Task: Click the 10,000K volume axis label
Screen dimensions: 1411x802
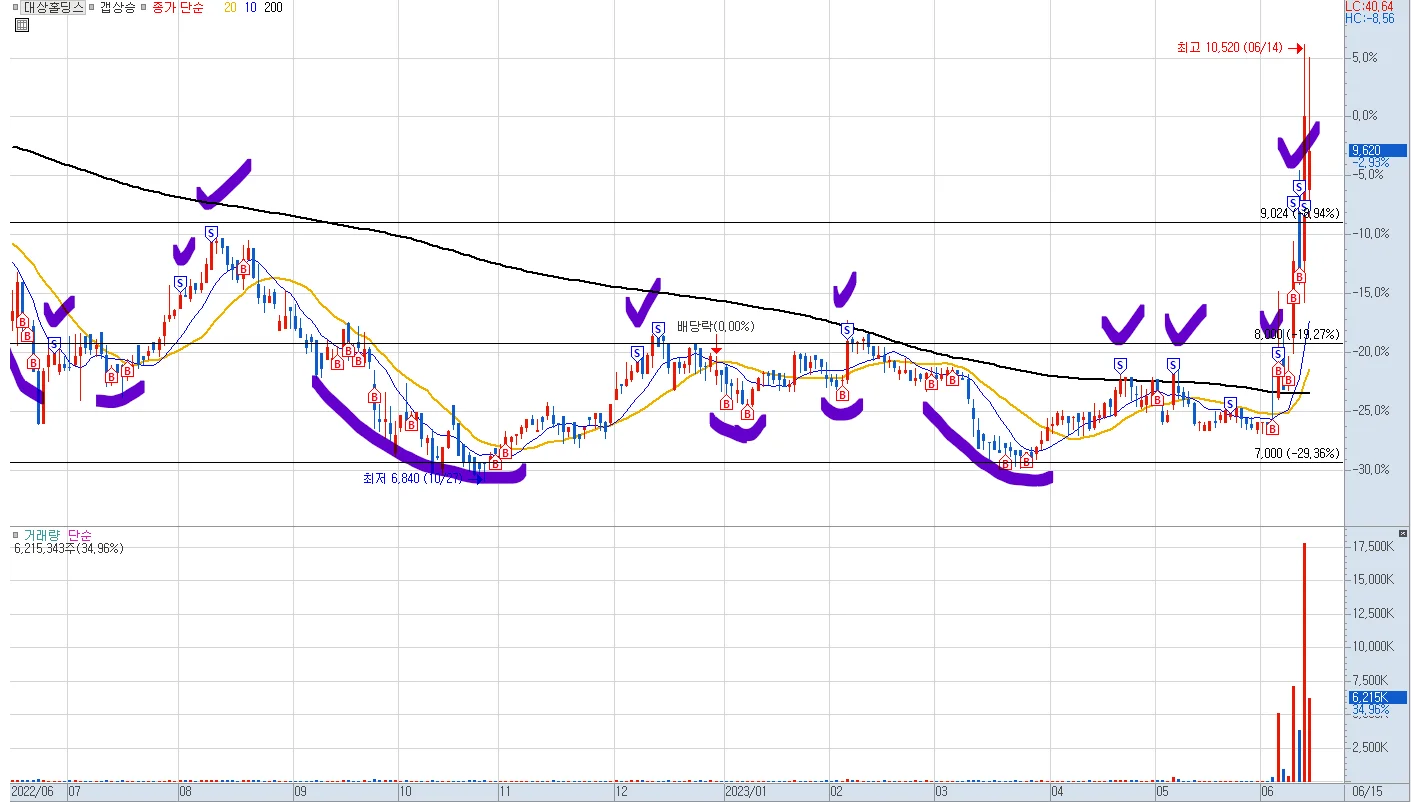Action: click(x=1372, y=647)
